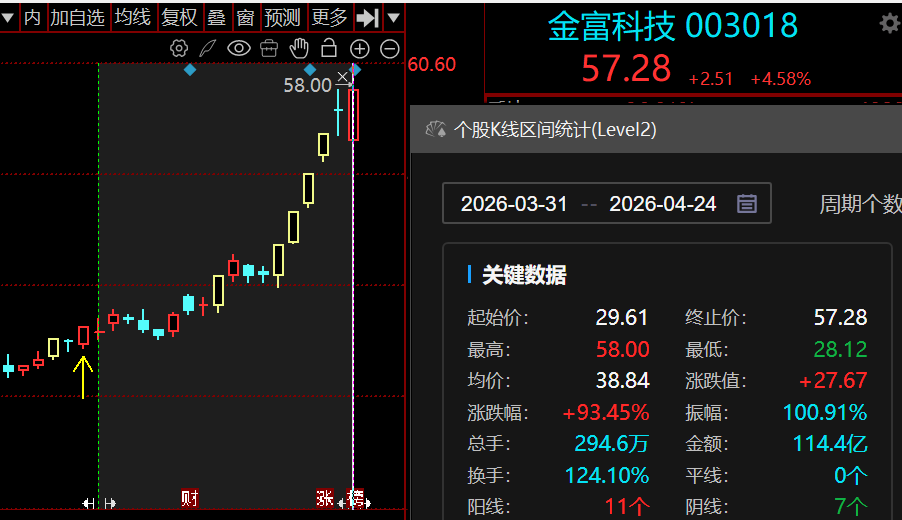Click the rightmost blue diamond marker
Viewport: 902px width, 520px height.
[356, 70]
